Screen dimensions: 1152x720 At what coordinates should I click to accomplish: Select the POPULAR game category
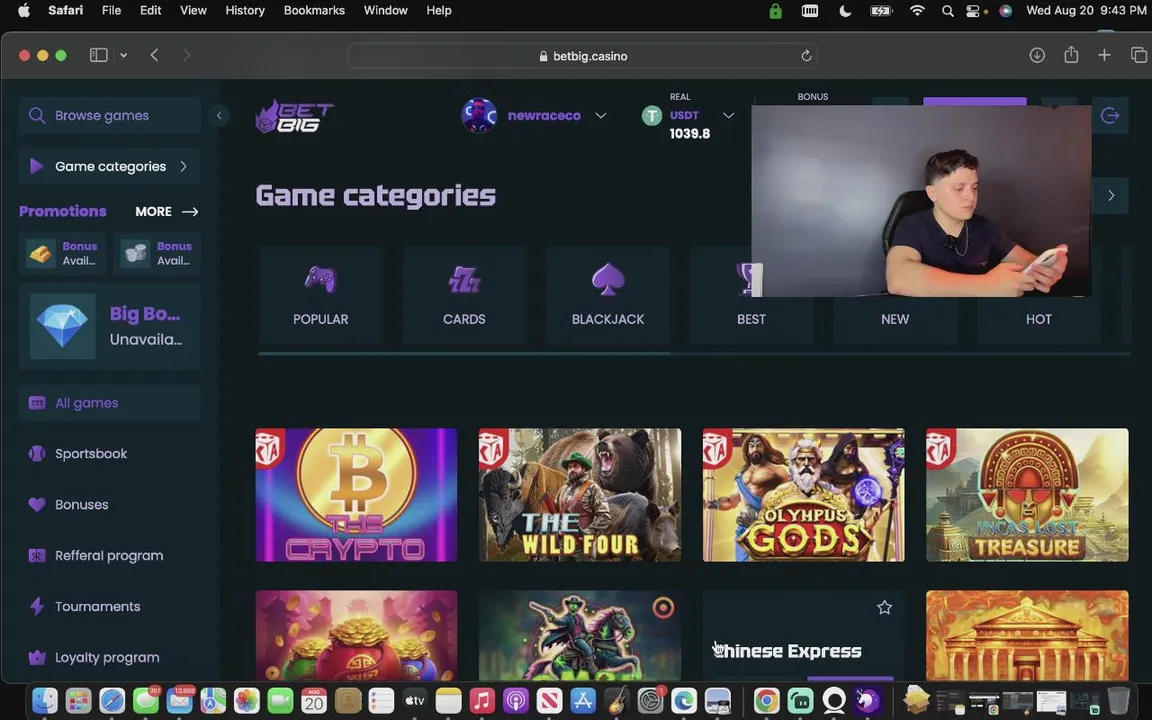pos(320,295)
